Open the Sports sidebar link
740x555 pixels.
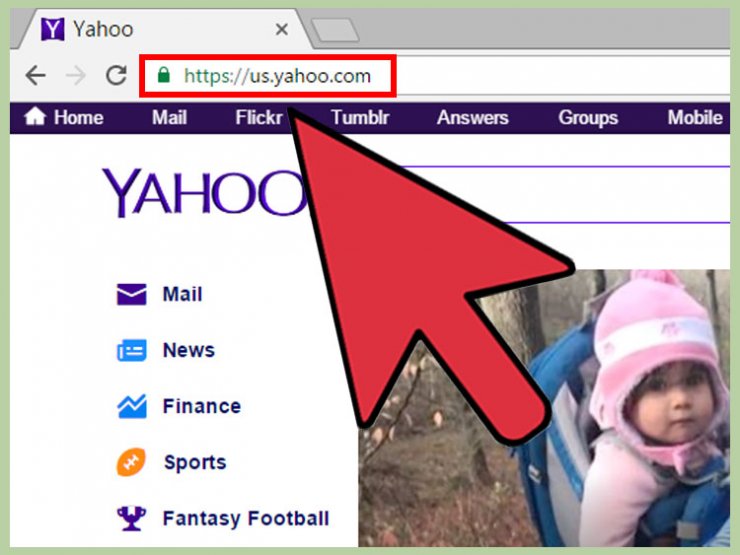195,462
